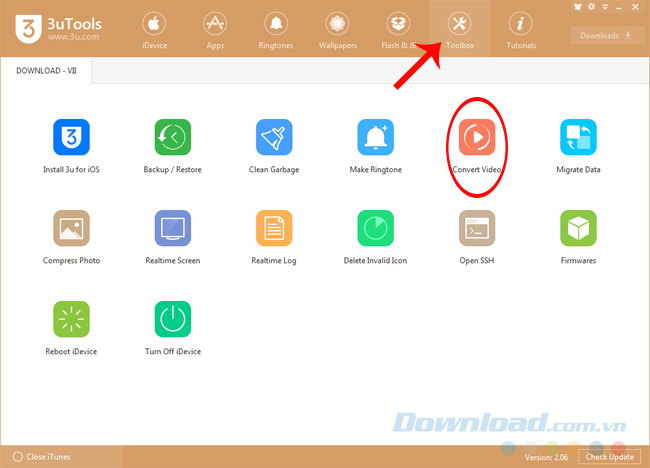Open the Realtime Log viewer

coord(274,228)
